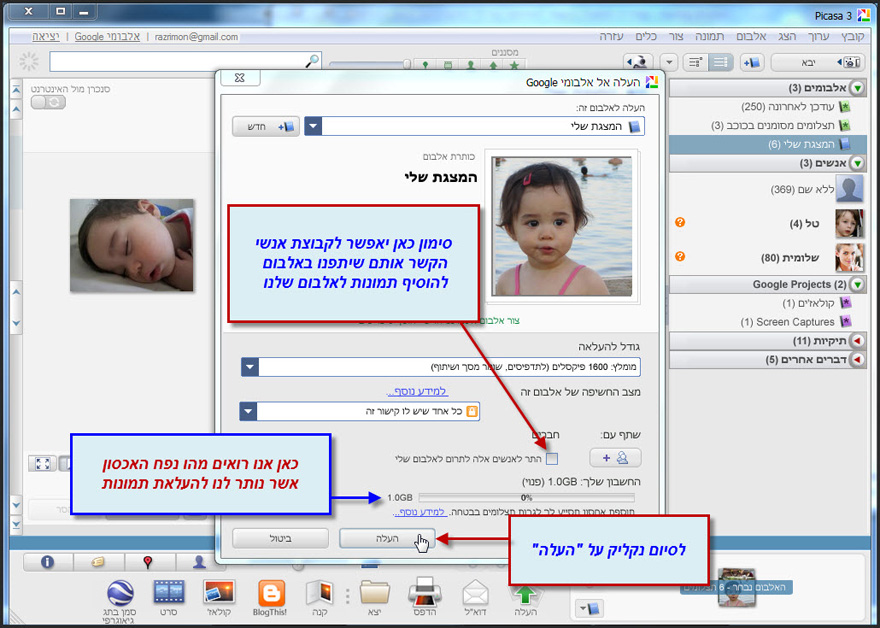Click the יציאה sign out link
880x628 pixels.
click(x=46, y=36)
